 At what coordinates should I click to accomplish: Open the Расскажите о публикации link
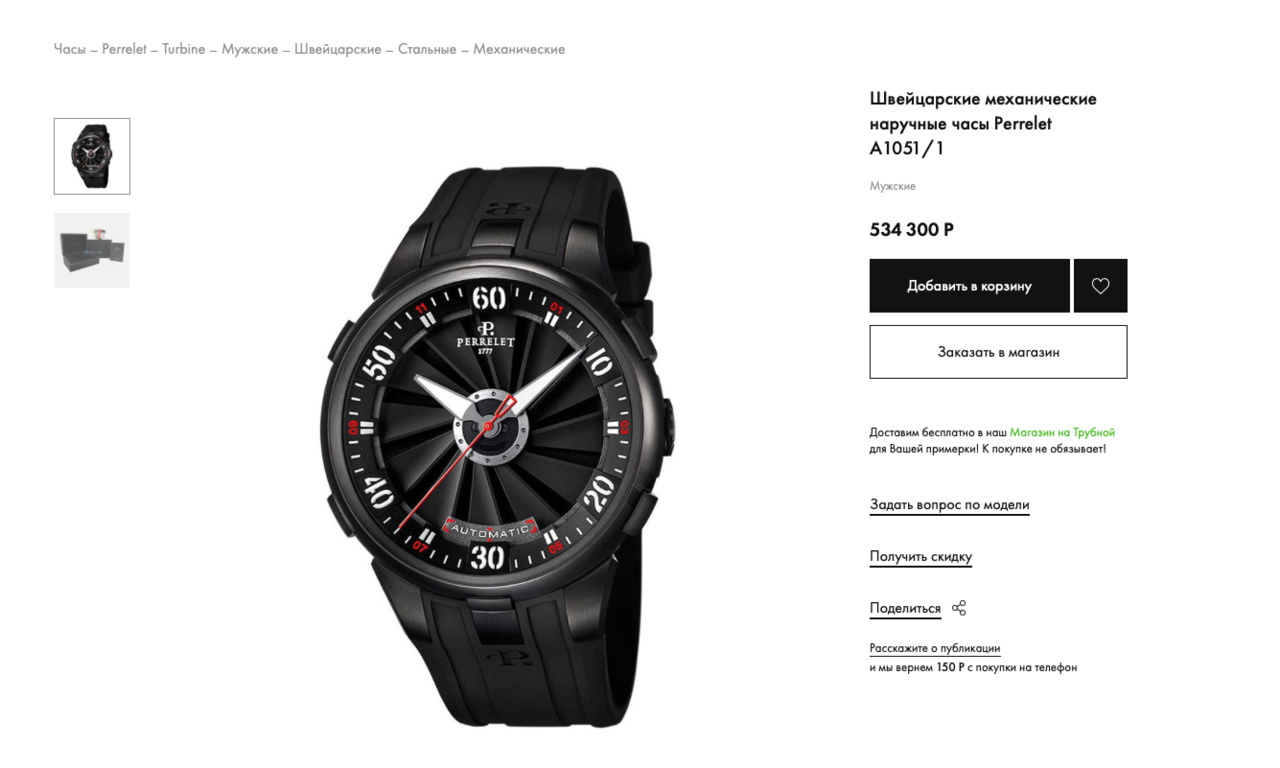tap(935, 648)
